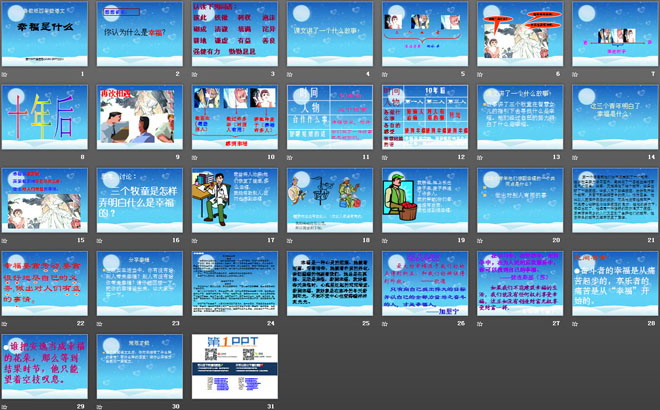Choose slide 7 thumbnail
This screenshot has height=410, width=660.
[x=615, y=34]
